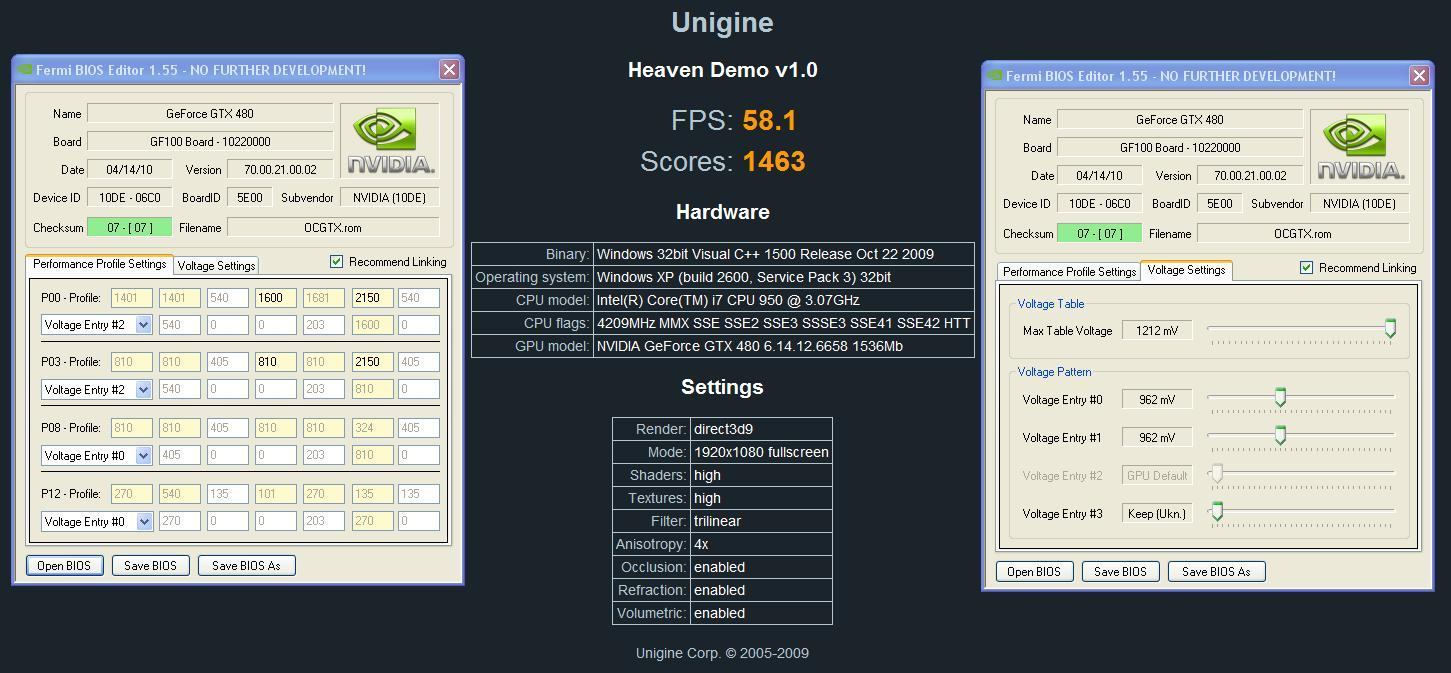
Task: Click the NVIDIA logo in the window showing profile clocks
Action: click(x=389, y=141)
